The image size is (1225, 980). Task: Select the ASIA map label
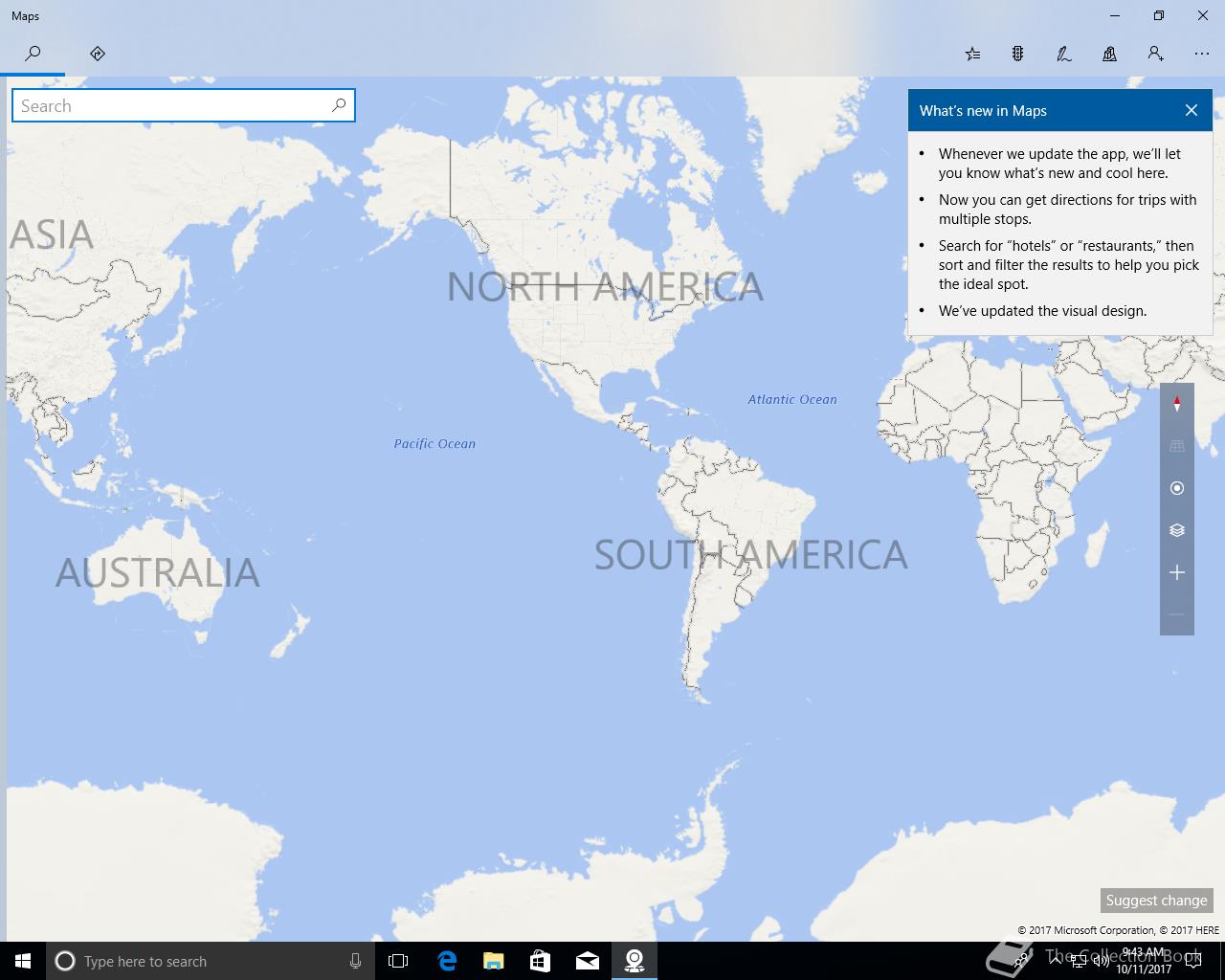point(52,234)
